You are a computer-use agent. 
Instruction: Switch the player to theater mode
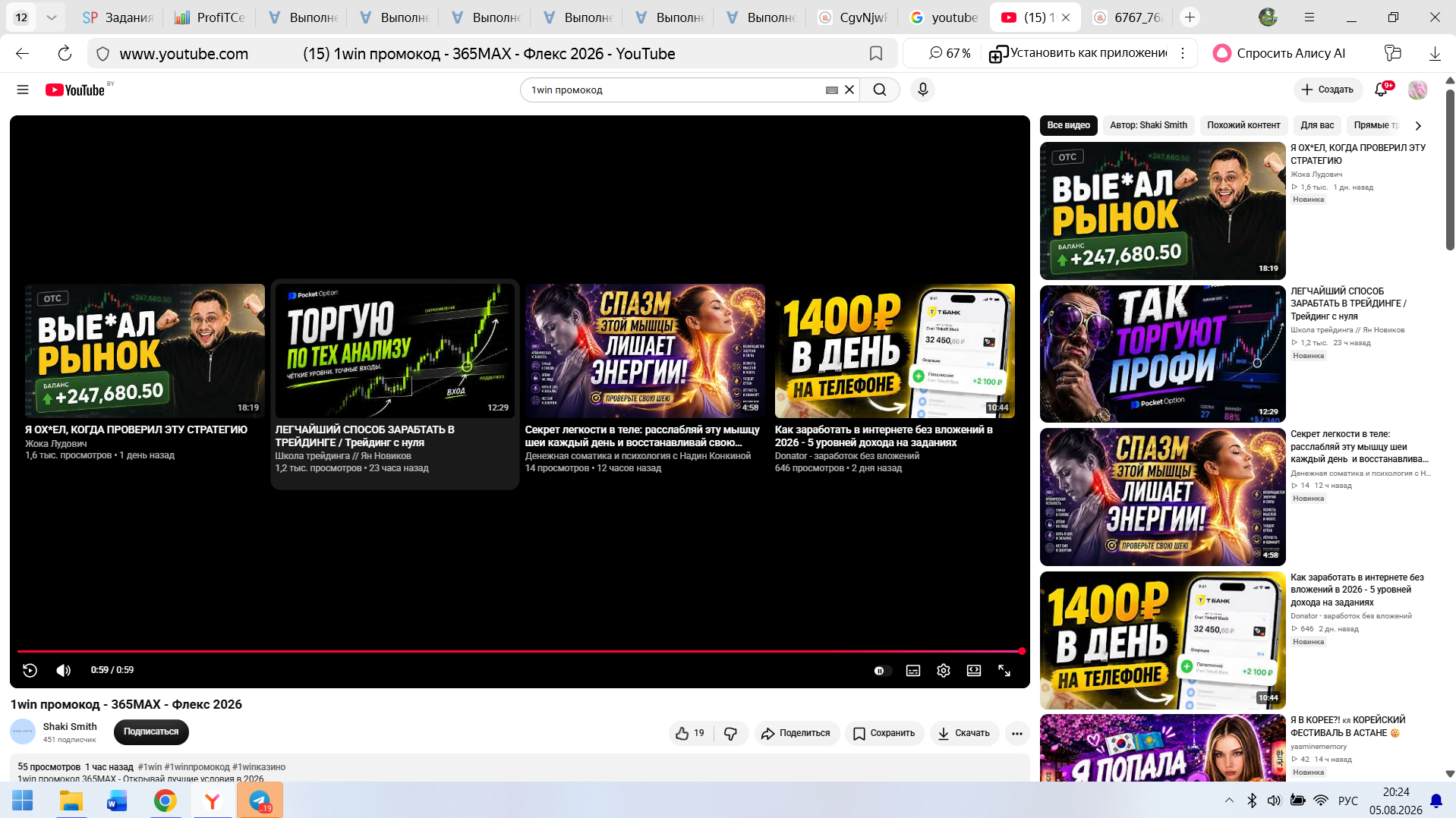click(974, 671)
